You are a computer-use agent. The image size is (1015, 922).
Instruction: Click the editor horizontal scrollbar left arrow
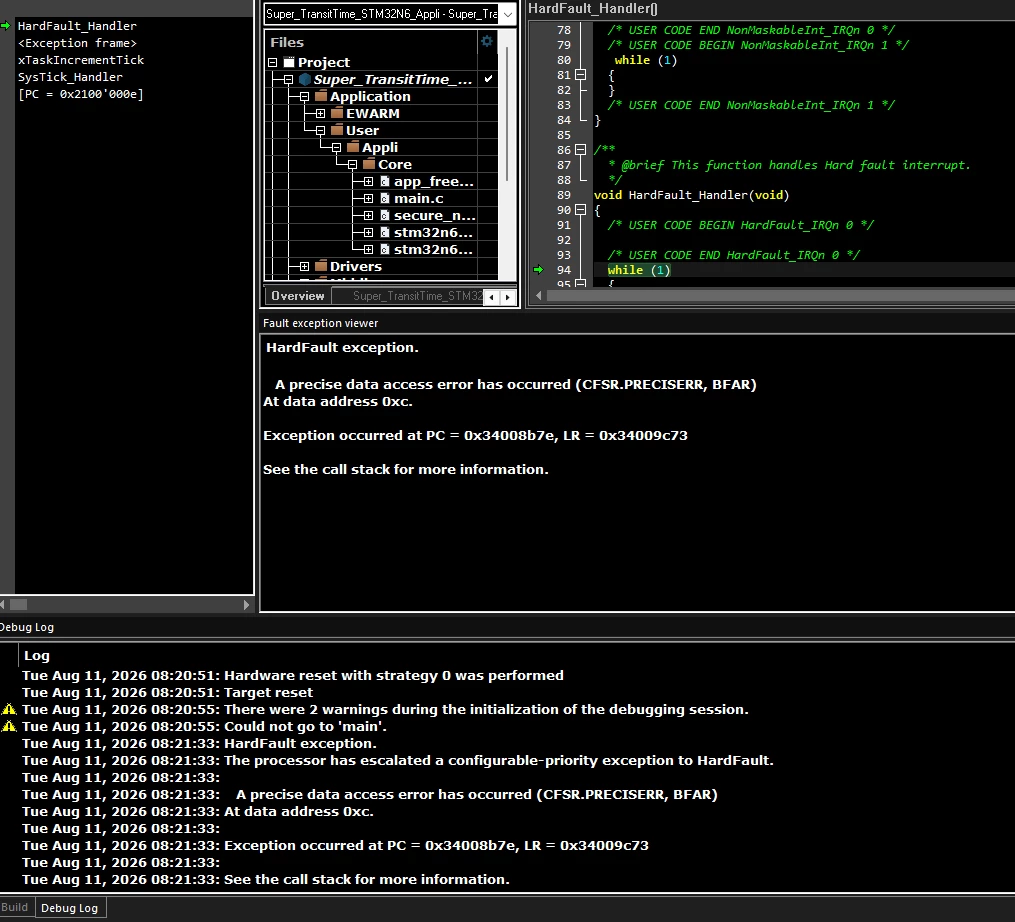[539, 296]
